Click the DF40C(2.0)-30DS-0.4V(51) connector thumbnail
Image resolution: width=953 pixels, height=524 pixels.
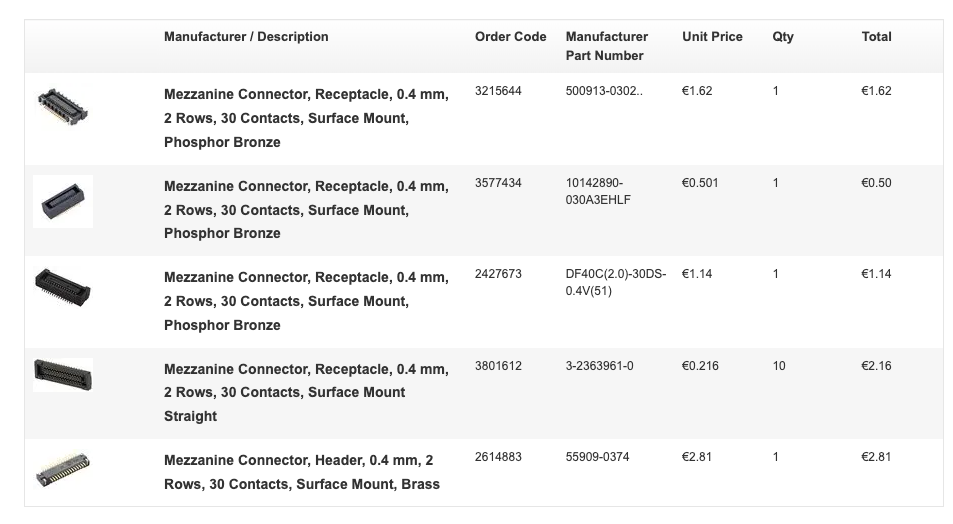(x=62, y=288)
